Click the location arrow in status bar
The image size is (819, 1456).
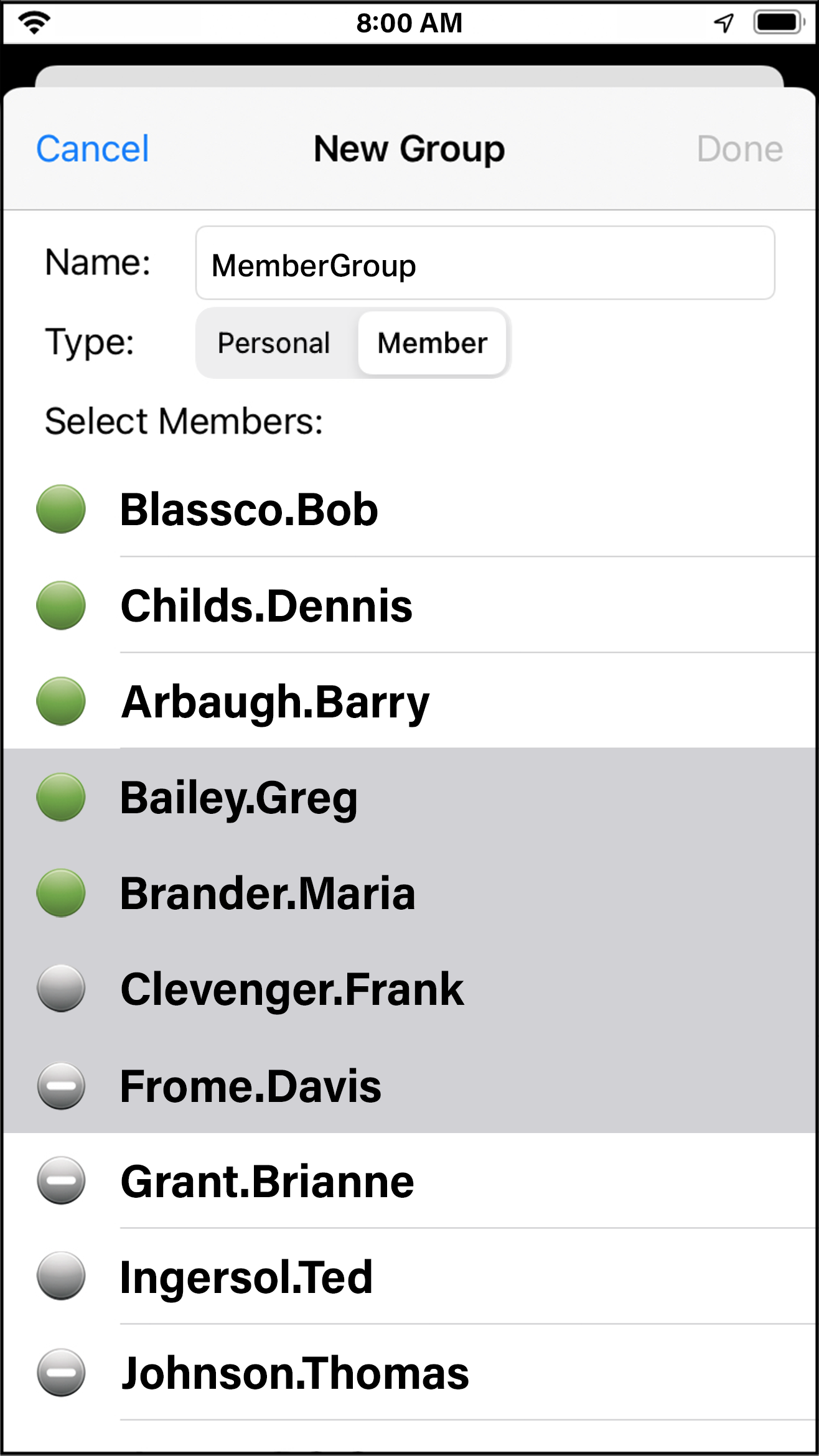(724, 23)
